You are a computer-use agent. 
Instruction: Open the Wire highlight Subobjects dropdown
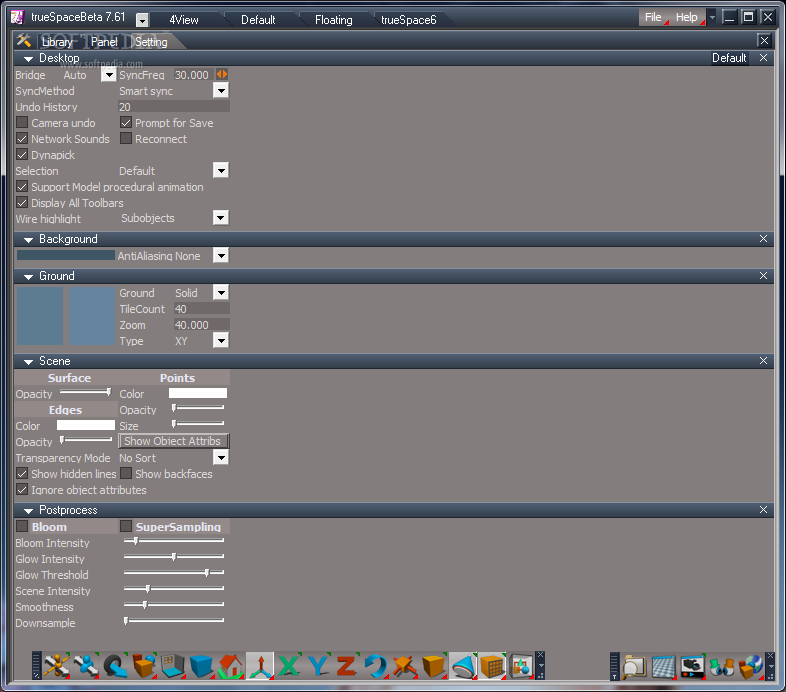(221, 218)
